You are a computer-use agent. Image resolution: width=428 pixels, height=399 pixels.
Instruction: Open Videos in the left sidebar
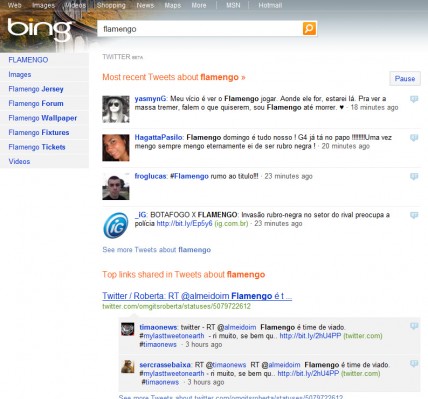[19, 162]
